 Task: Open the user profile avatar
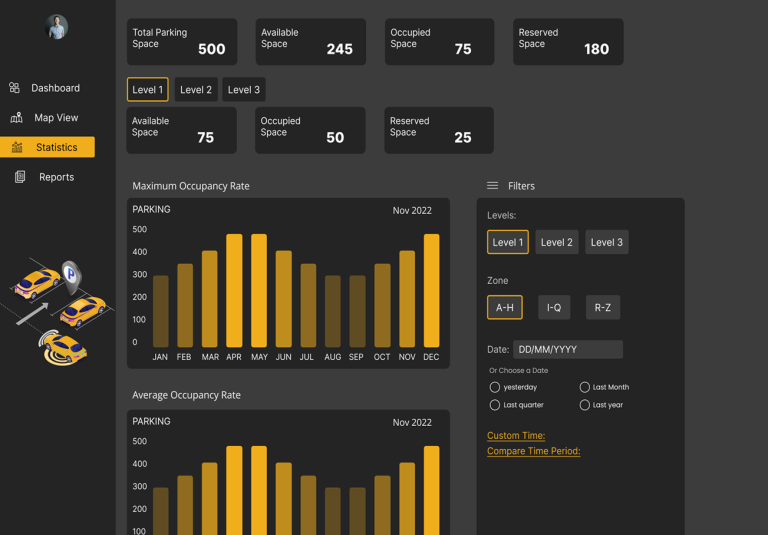56,26
